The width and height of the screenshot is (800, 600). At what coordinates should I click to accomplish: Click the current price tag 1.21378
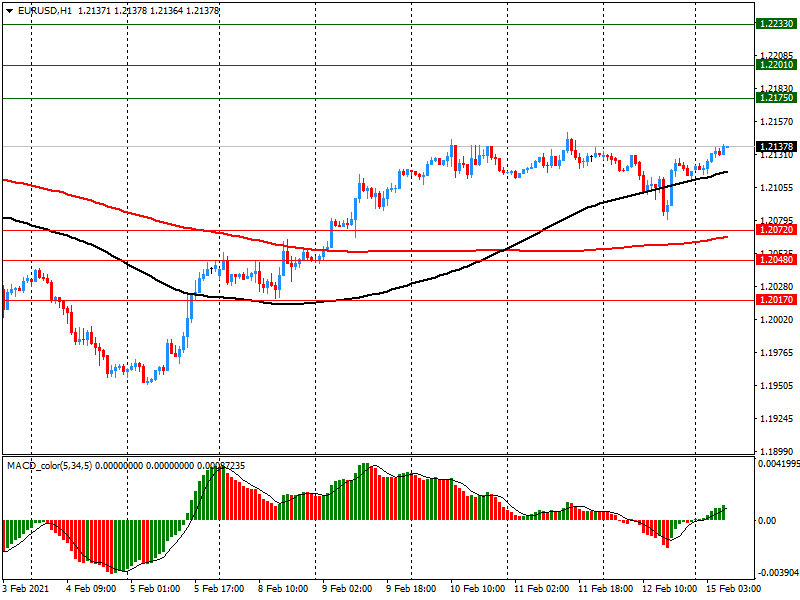[776, 147]
